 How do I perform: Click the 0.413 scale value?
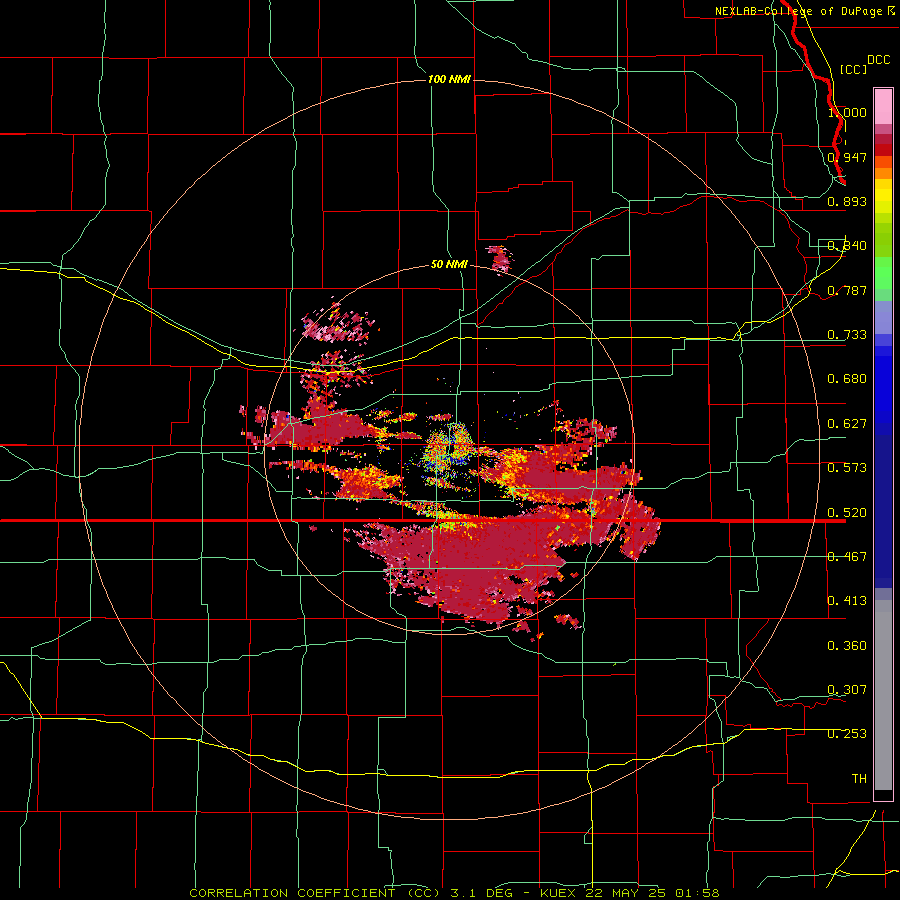tap(847, 601)
